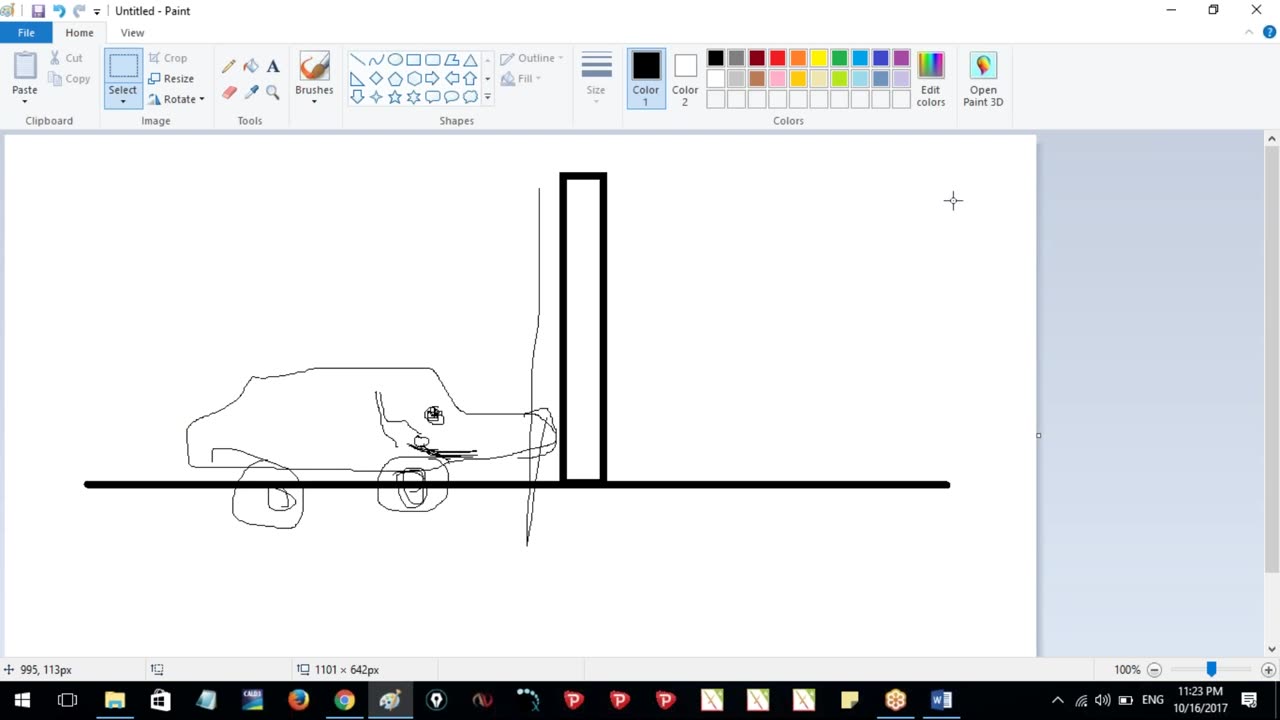Screen dimensions: 1280x720
Task: Click the Brushes tool icon
Action: coord(314,66)
